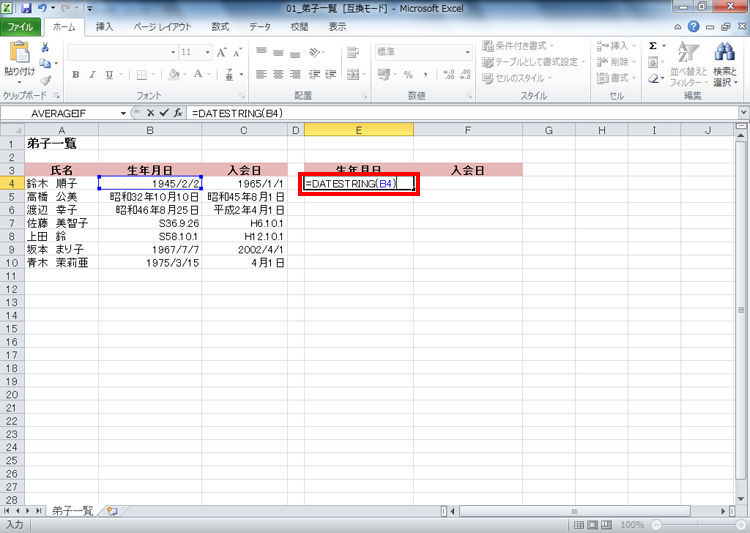The image size is (750, 533).
Task: Open the 書式 cells dropdown
Action: pos(616,78)
